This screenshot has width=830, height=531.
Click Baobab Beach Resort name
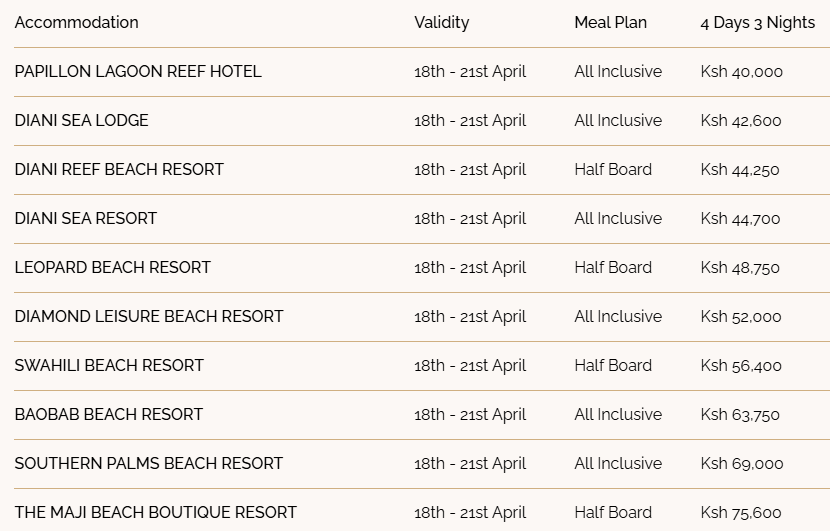coord(109,415)
